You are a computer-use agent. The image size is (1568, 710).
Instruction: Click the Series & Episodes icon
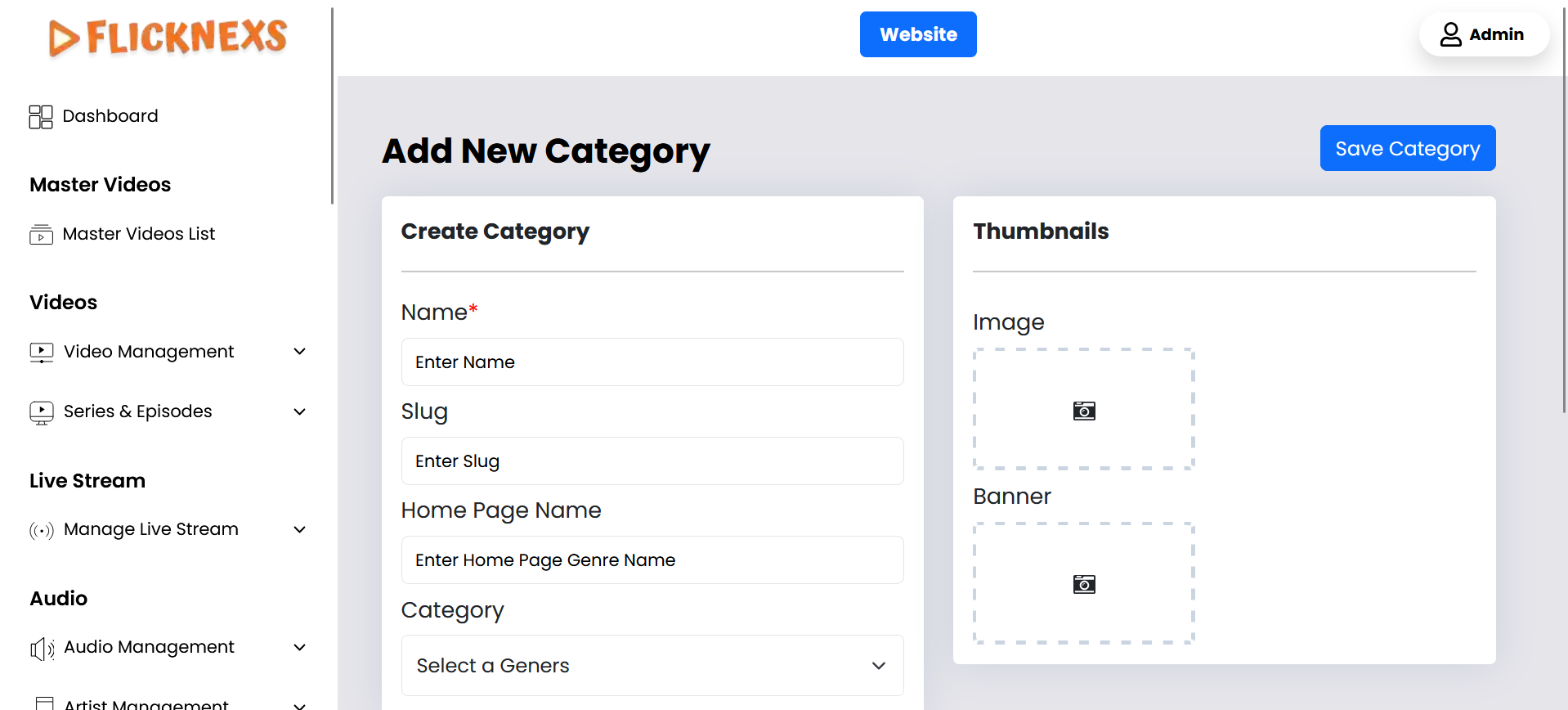pyautogui.click(x=41, y=412)
